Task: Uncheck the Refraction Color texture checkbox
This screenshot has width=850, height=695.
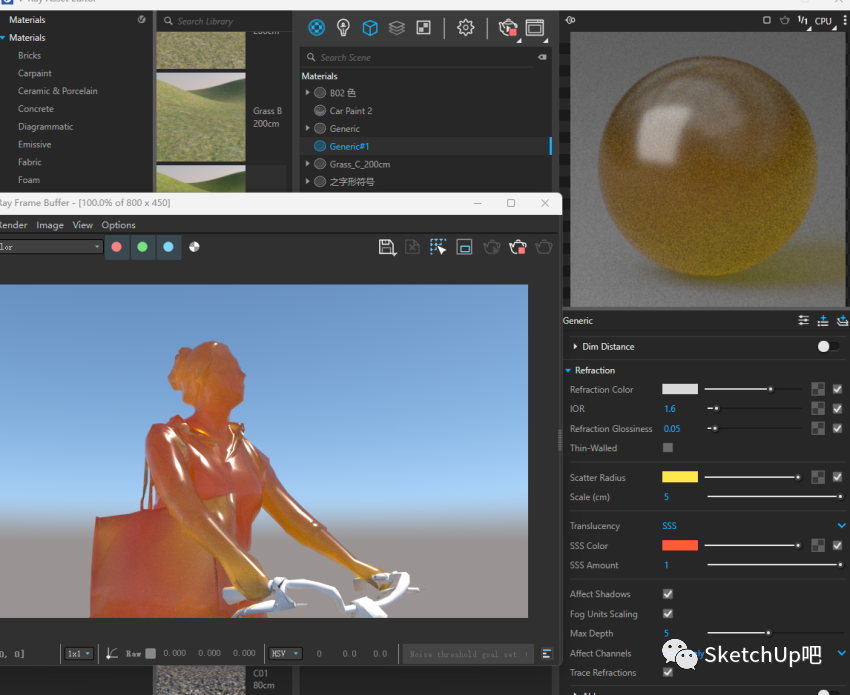Action: coord(838,389)
